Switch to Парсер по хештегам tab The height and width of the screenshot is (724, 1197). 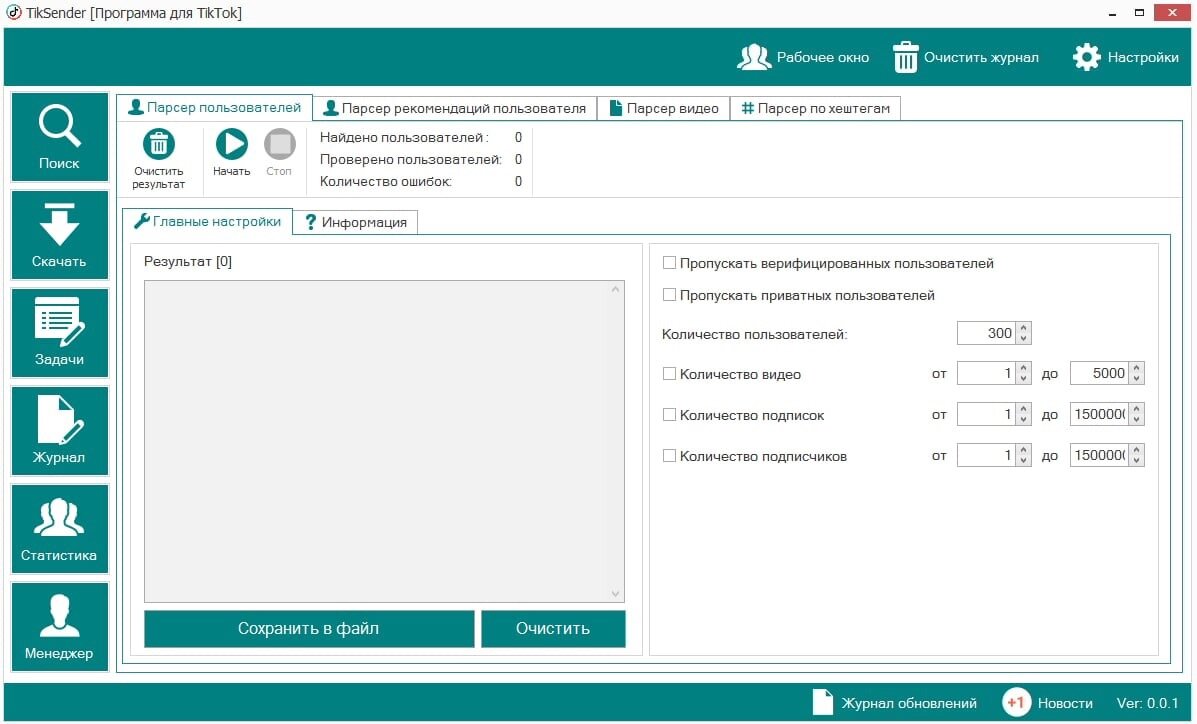click(815, 108)
